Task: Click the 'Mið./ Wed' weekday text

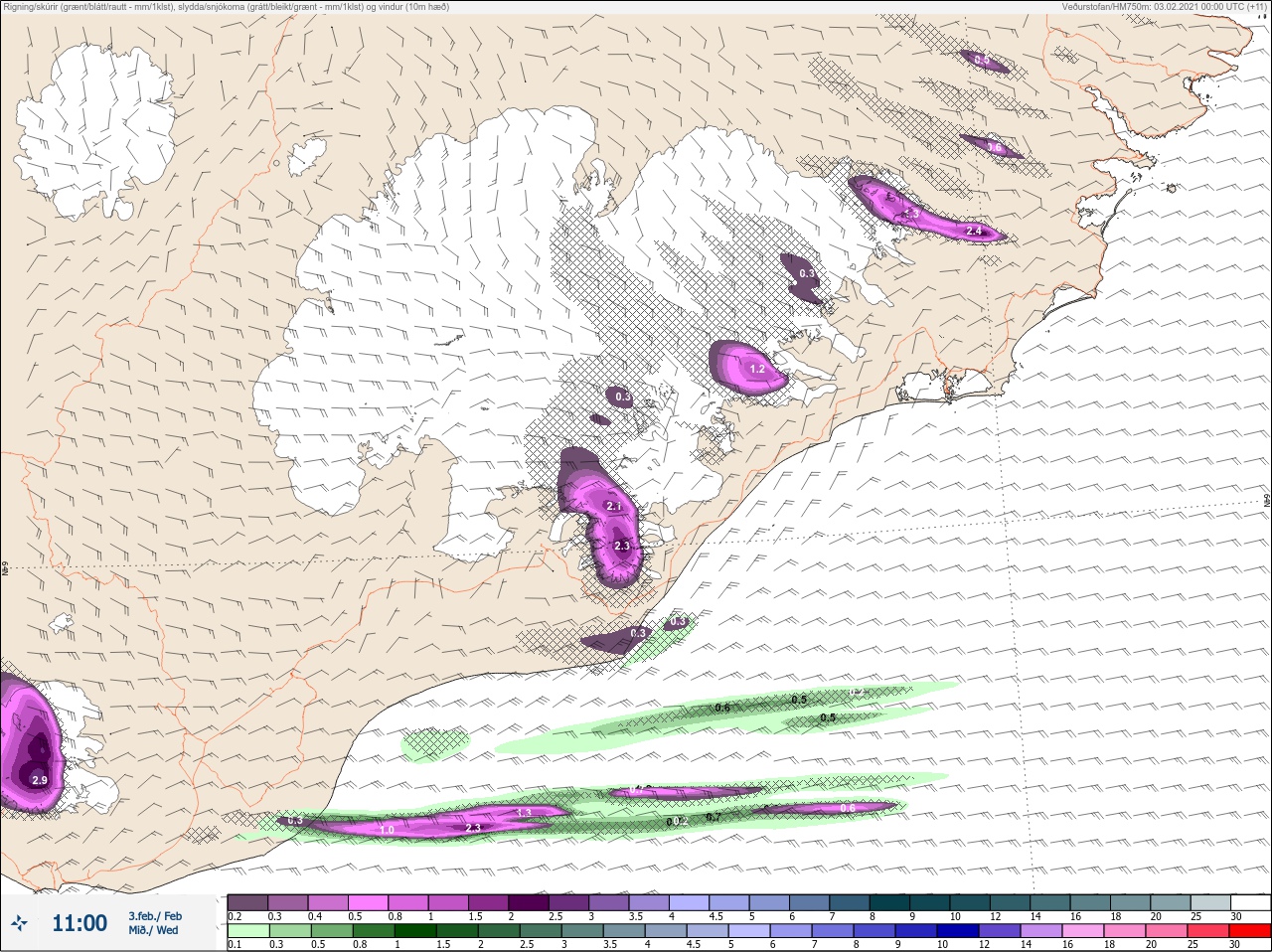Action: (153, 930)
